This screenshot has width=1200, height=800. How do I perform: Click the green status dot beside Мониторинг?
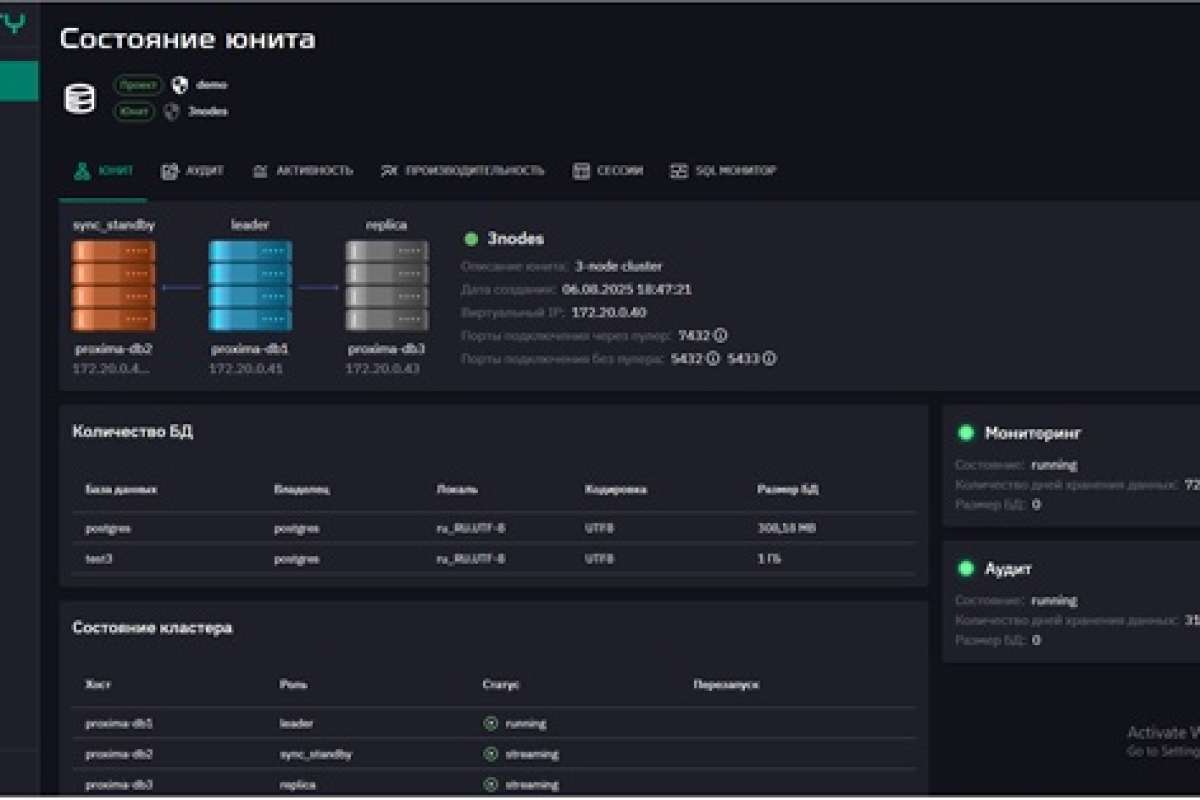pyautogui.click(x=966, y=433)
